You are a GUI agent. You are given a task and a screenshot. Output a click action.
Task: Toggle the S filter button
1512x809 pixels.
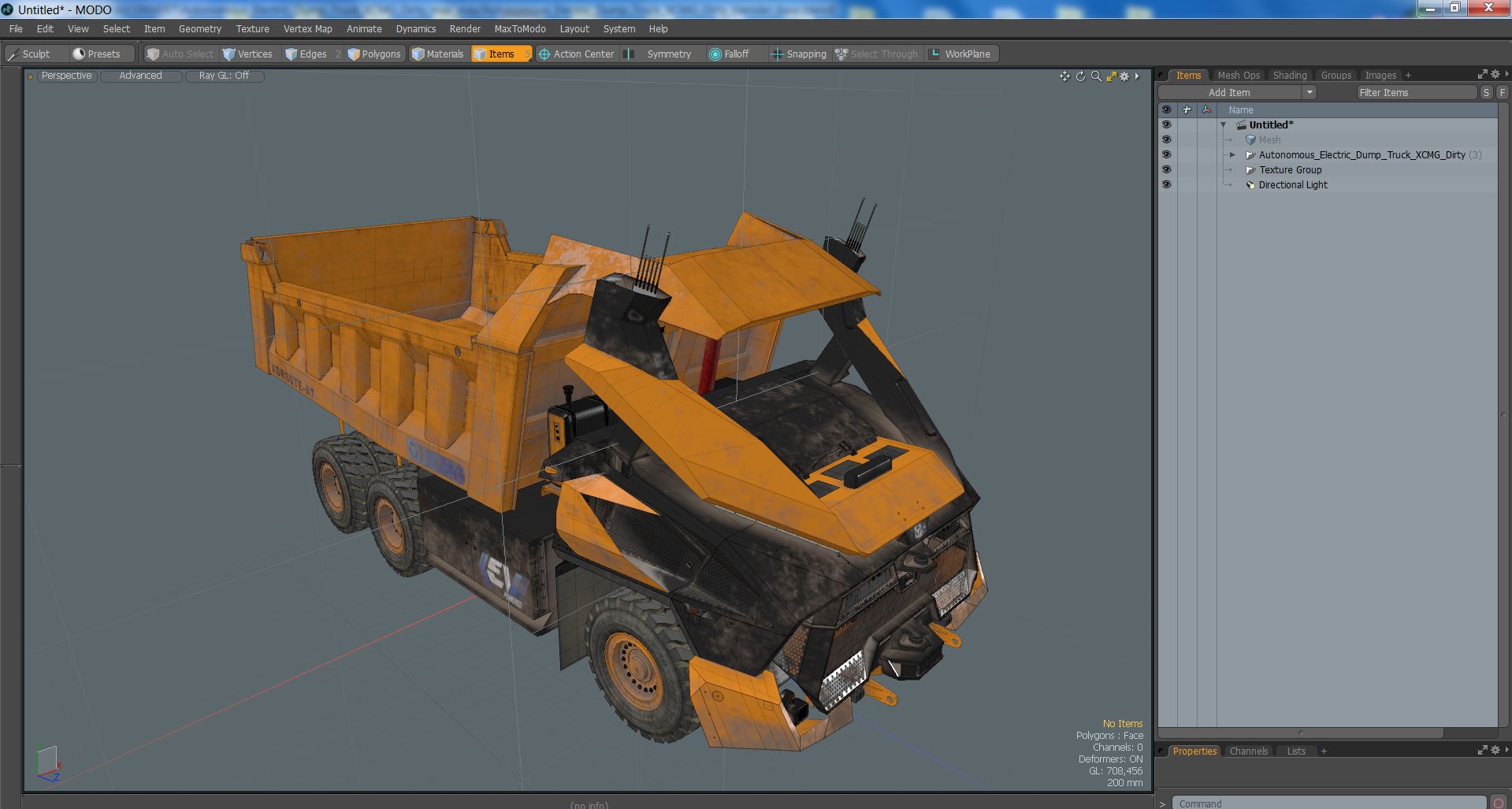(x=1486, y=92)
